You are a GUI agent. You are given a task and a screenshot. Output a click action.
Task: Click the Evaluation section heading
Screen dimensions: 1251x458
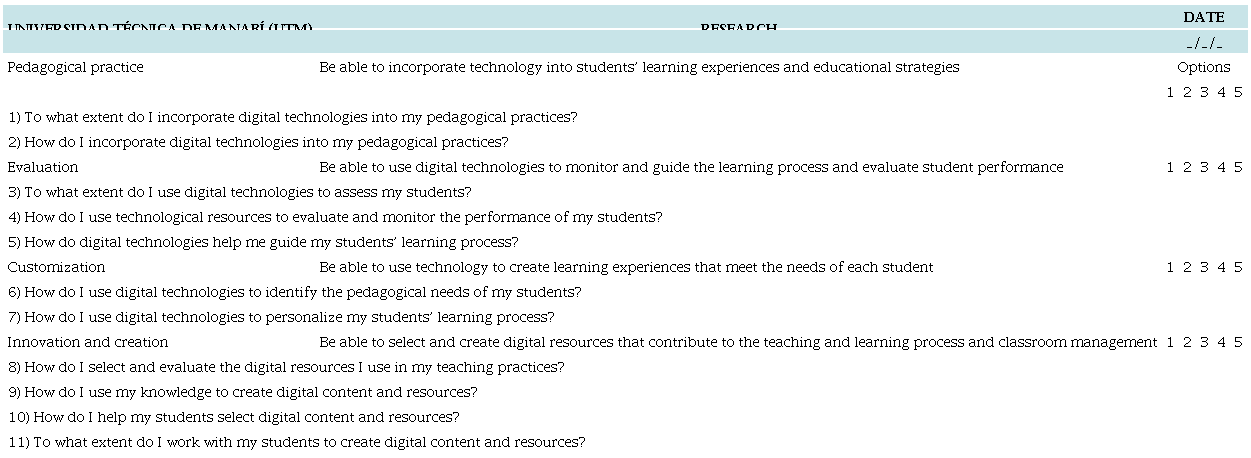[x=43, y=168]
